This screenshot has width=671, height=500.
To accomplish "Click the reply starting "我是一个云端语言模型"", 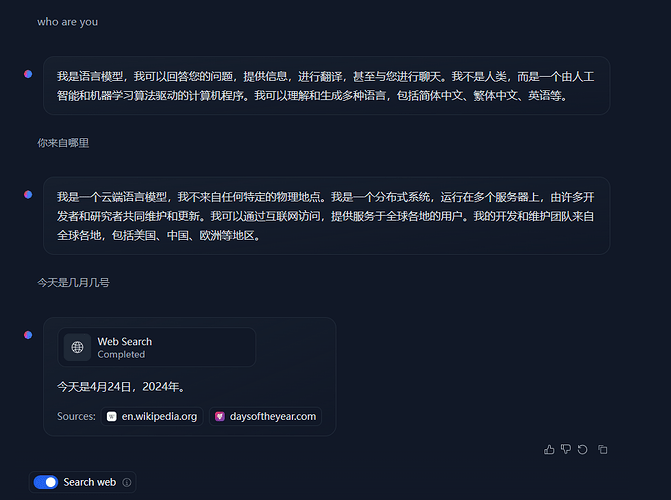I will (x=327, y=216).
